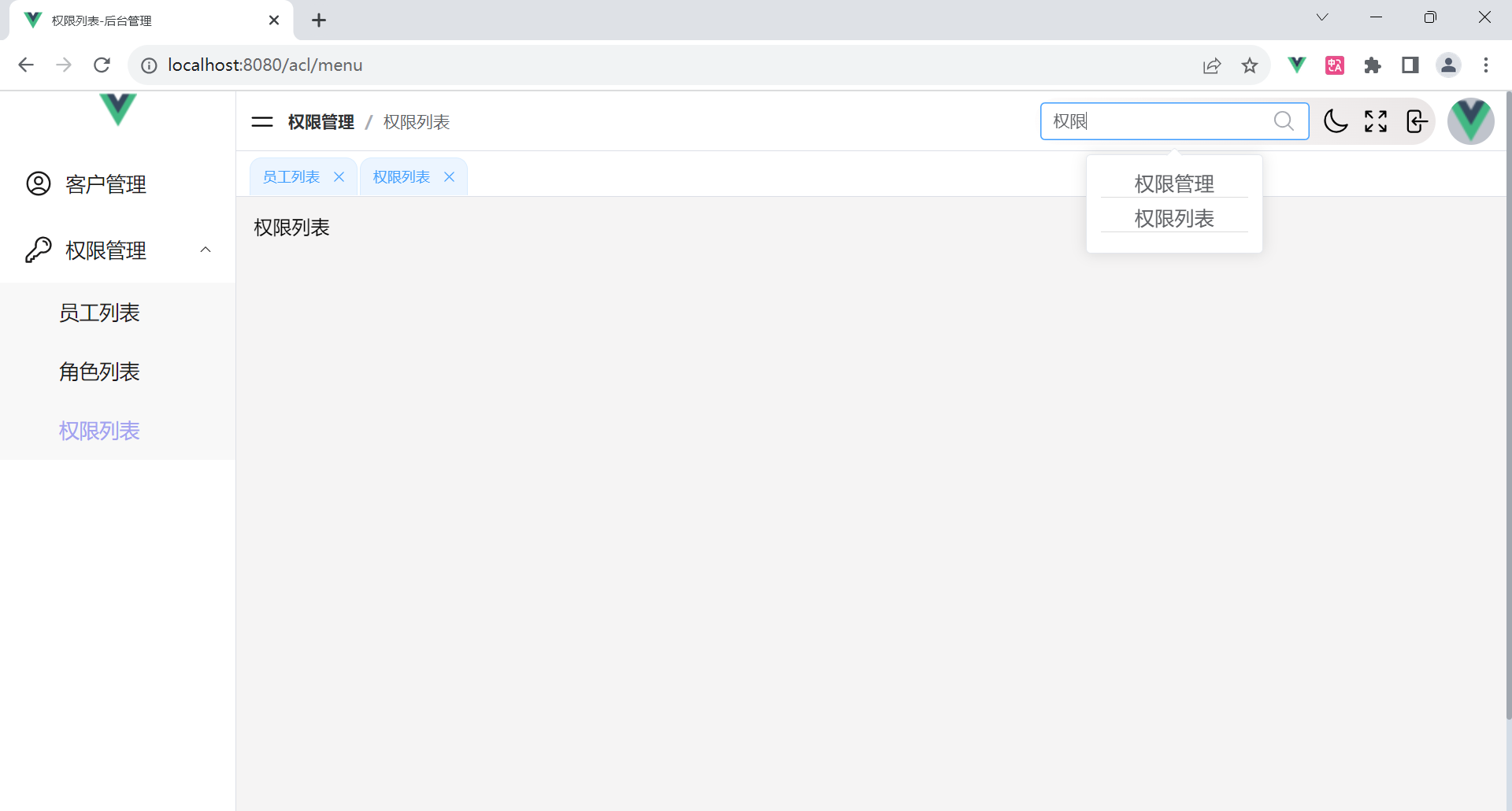Reload the page with browser refresh

tap(102, 65)
